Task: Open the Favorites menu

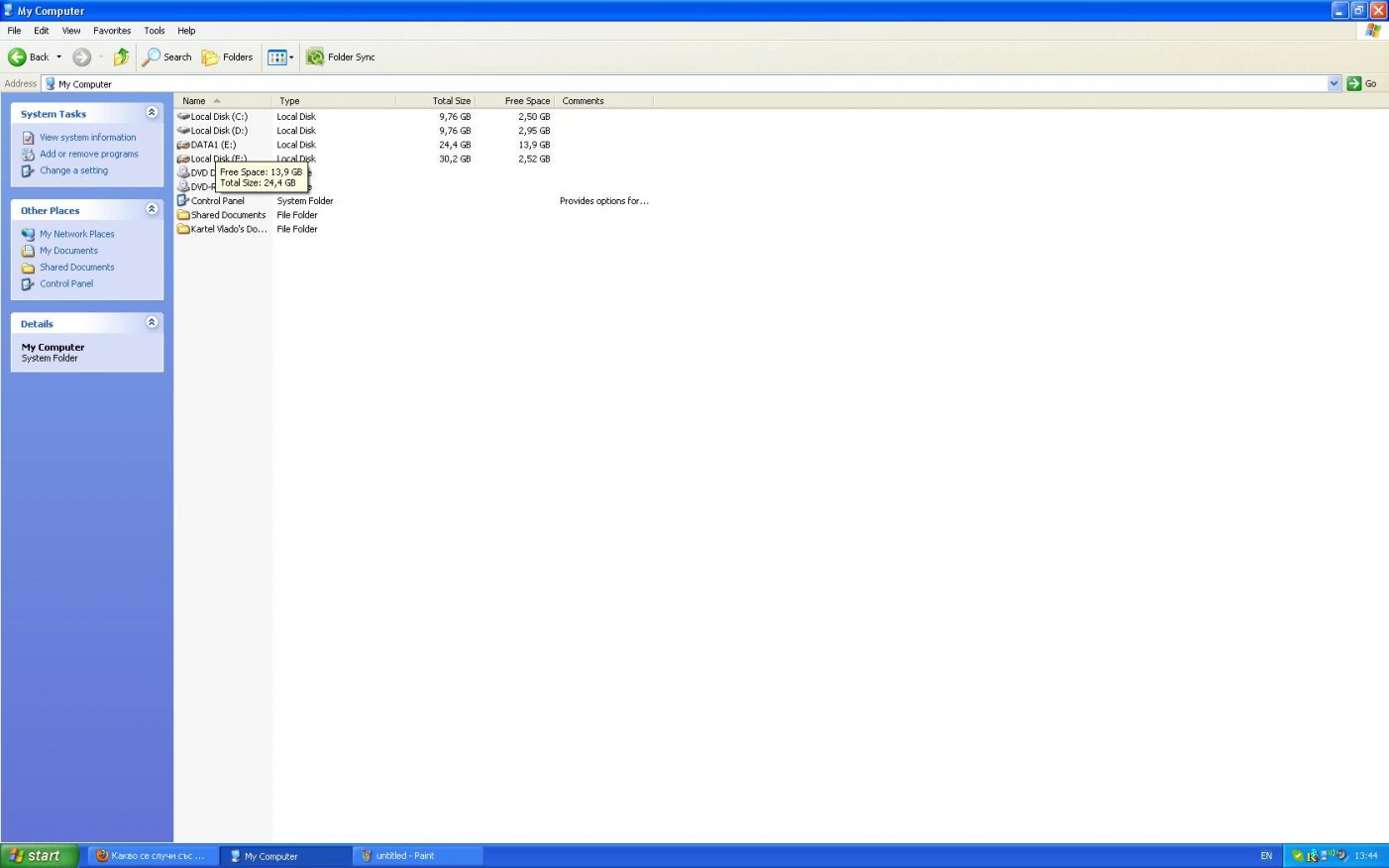Action: pyautogui.click(x=112, y=31)
